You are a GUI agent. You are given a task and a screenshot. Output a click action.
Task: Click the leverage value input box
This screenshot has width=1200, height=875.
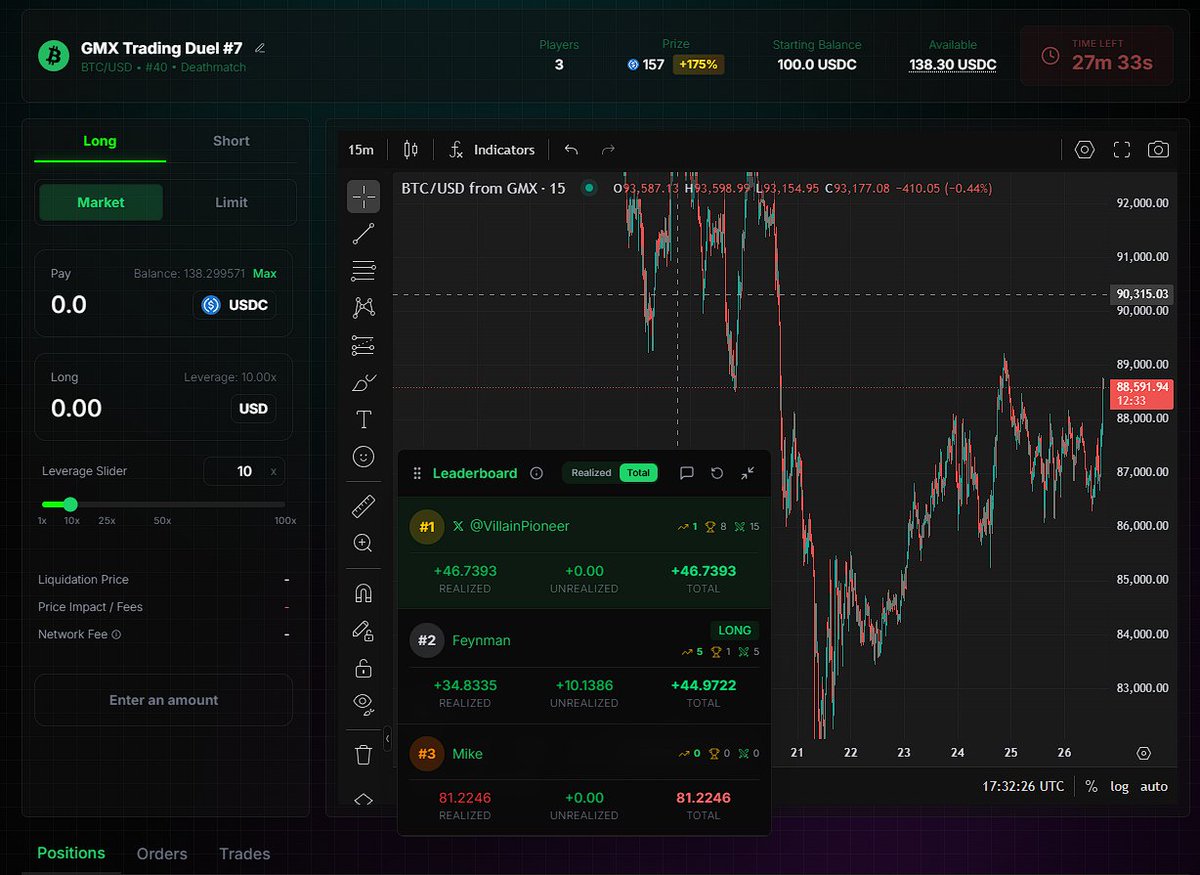click(x=244, y=471)
